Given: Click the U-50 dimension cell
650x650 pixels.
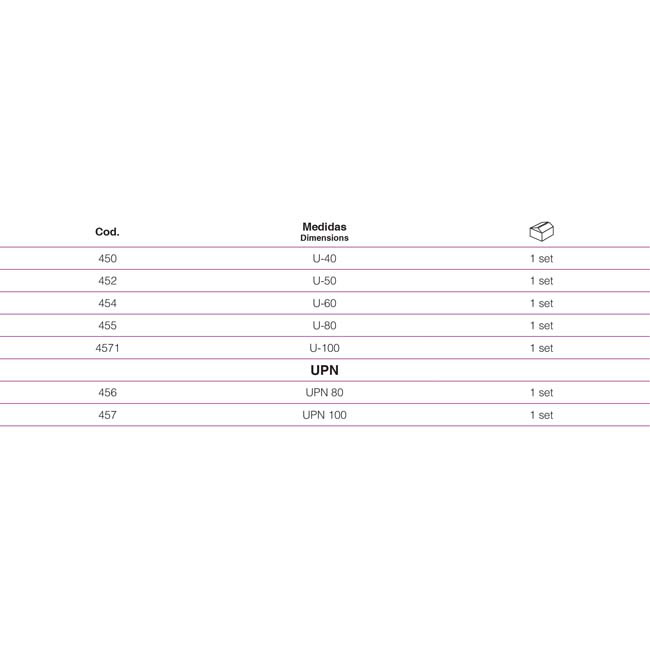Looking at the screenshot, I should (x=325, y=281).
